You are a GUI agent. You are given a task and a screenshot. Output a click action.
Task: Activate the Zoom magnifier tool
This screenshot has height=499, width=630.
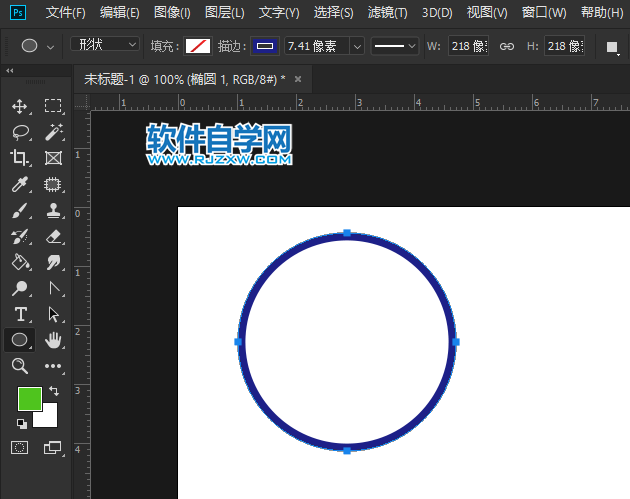tap(19, 366)
